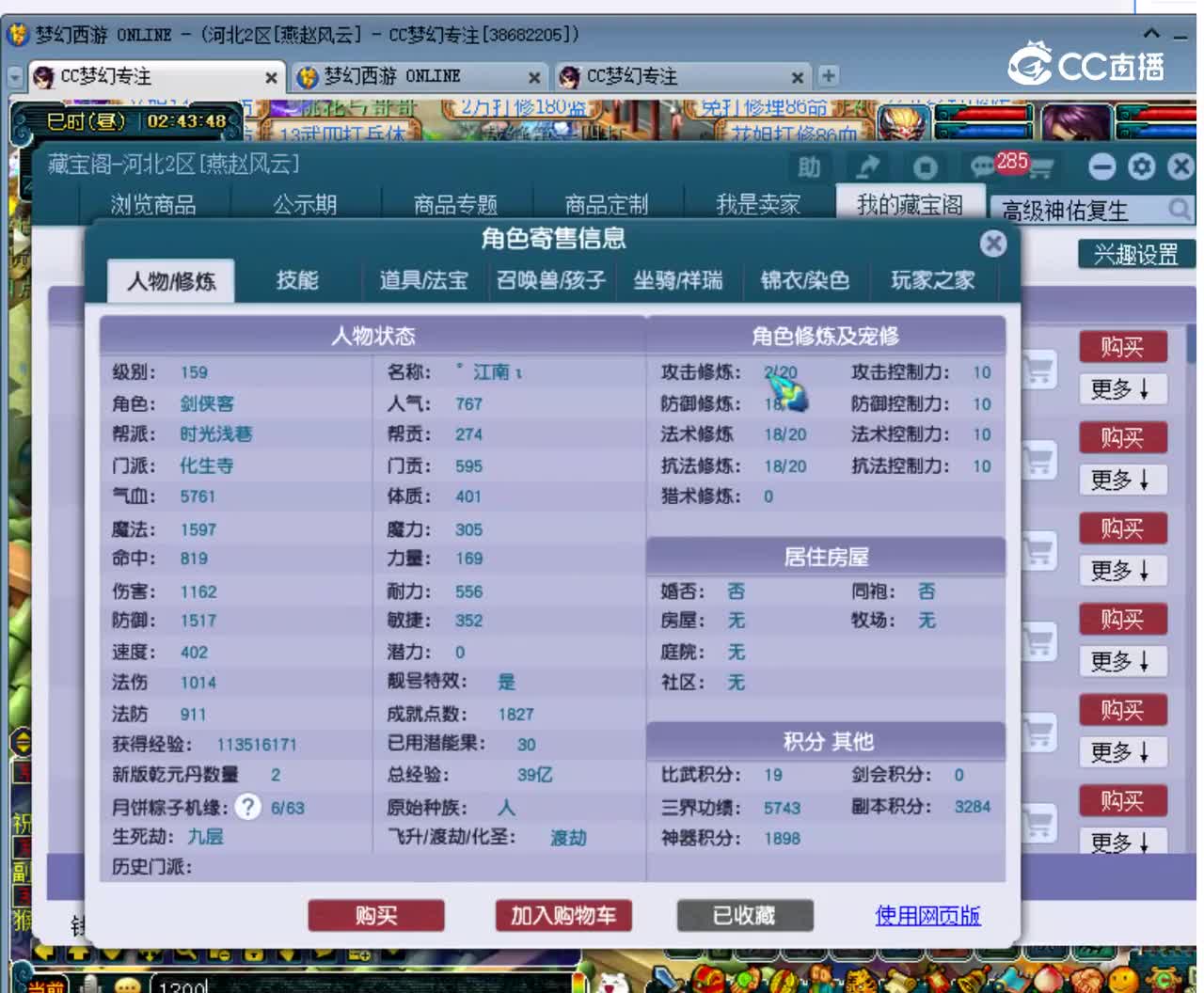Open the 助 help icon in header
This screenshot has height=993, width=1204.
[x=809, y=167]
